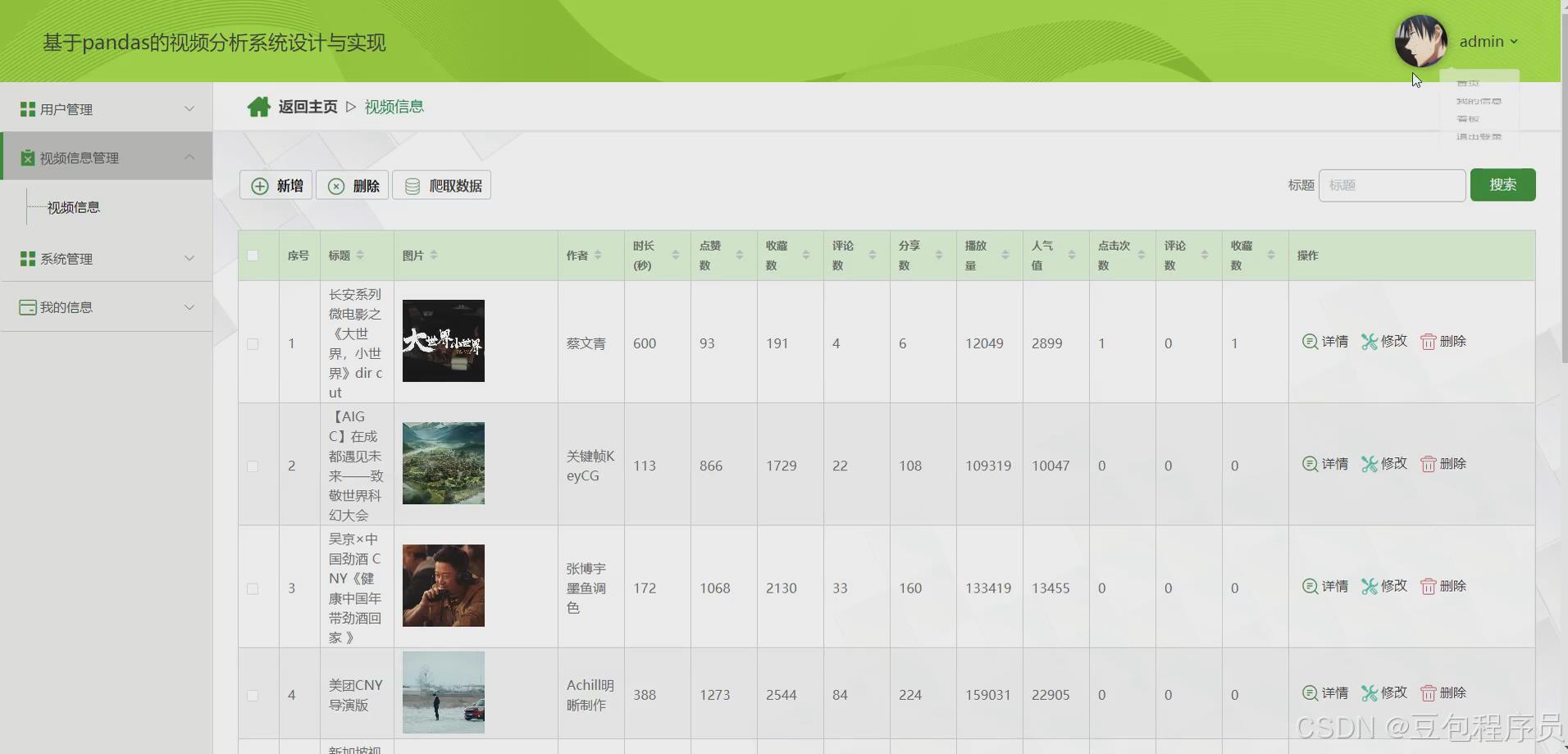Click the title 美团CNY导演版
The height and width of the screenshot is (754, 1568).
[356, 695]
